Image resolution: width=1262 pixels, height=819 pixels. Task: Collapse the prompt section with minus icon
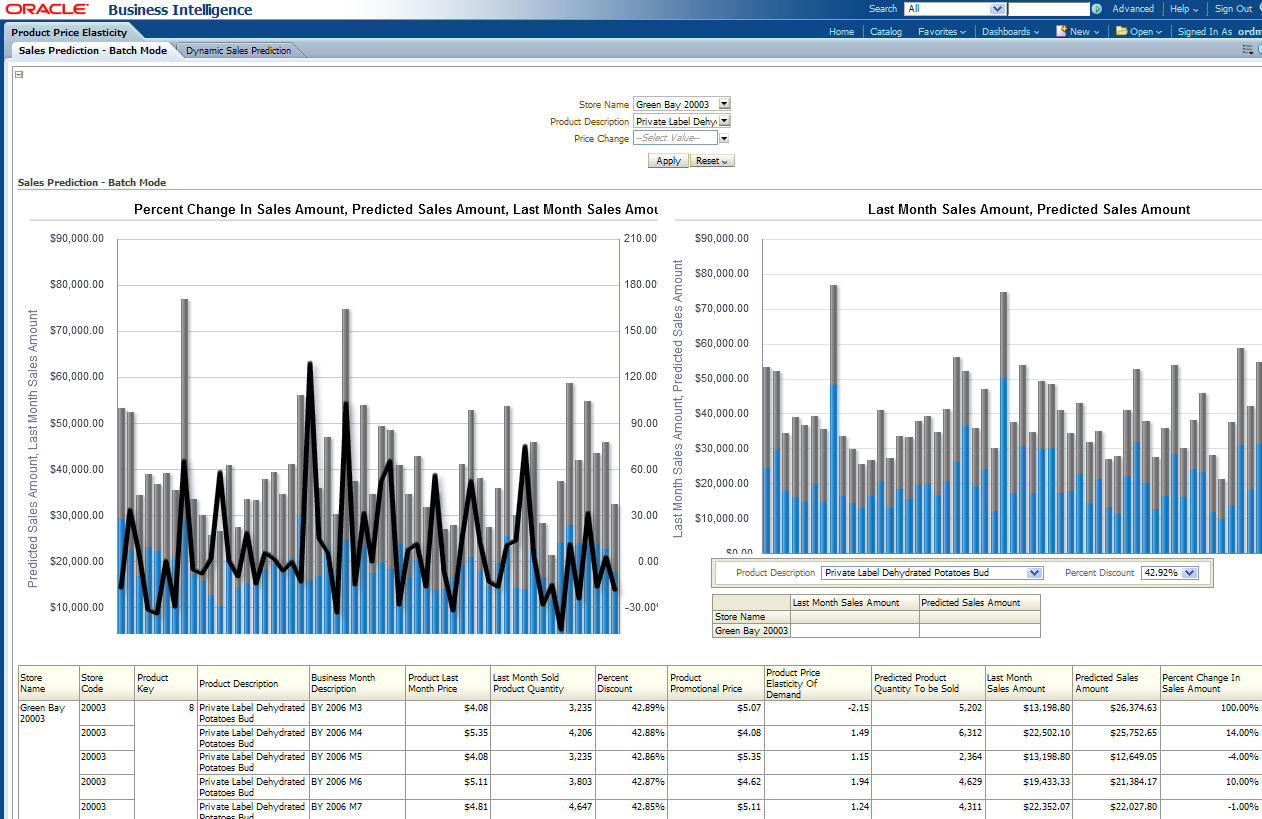click(19, 74)
